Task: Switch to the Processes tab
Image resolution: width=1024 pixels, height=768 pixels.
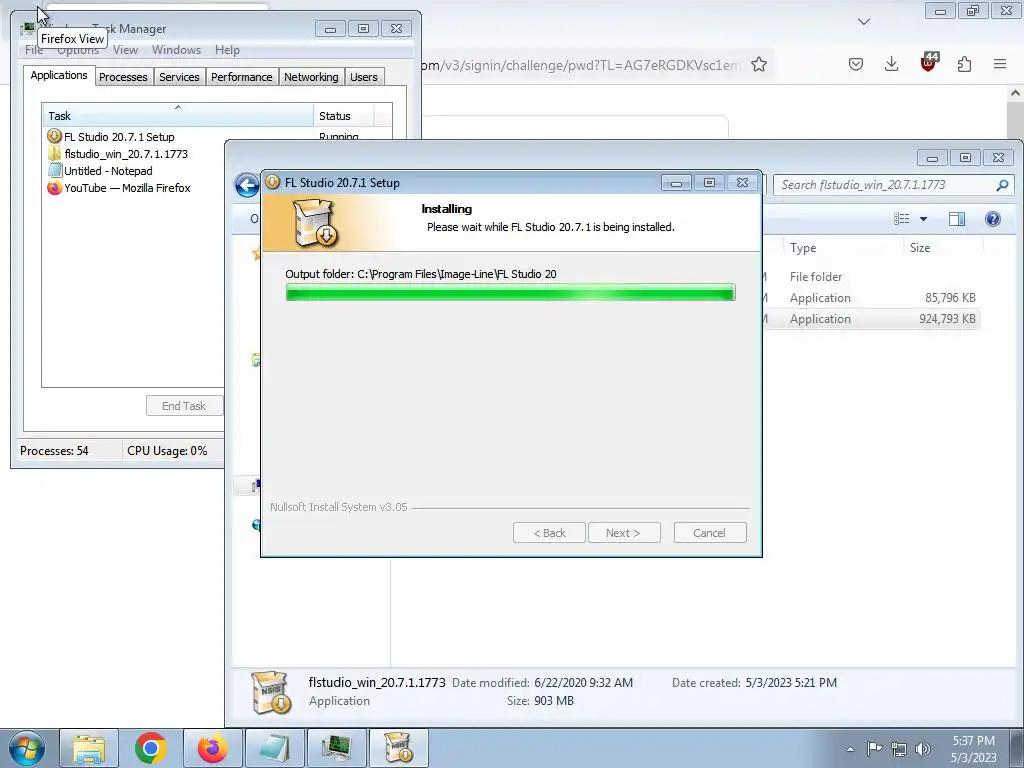Action: point(123,77)
